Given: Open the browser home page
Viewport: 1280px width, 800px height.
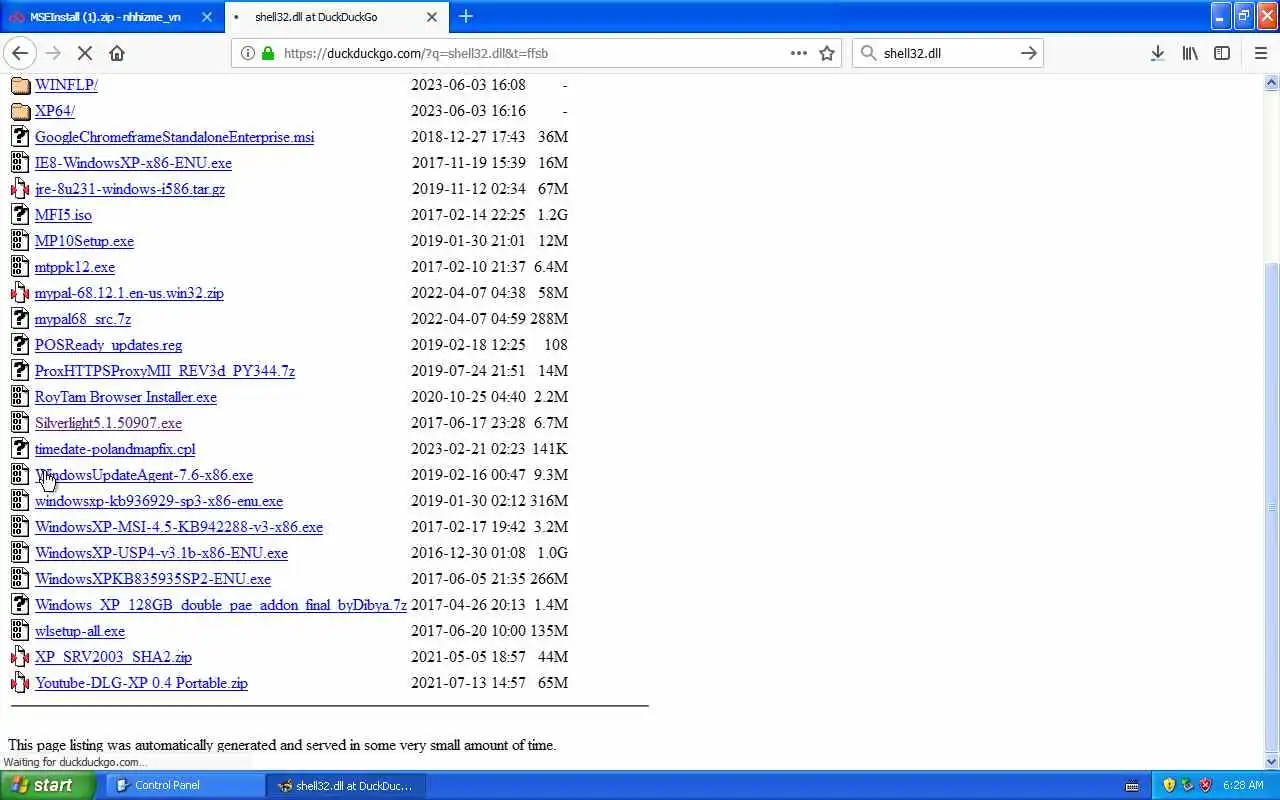Looking at the screenshot, I should tap(117, 53).
